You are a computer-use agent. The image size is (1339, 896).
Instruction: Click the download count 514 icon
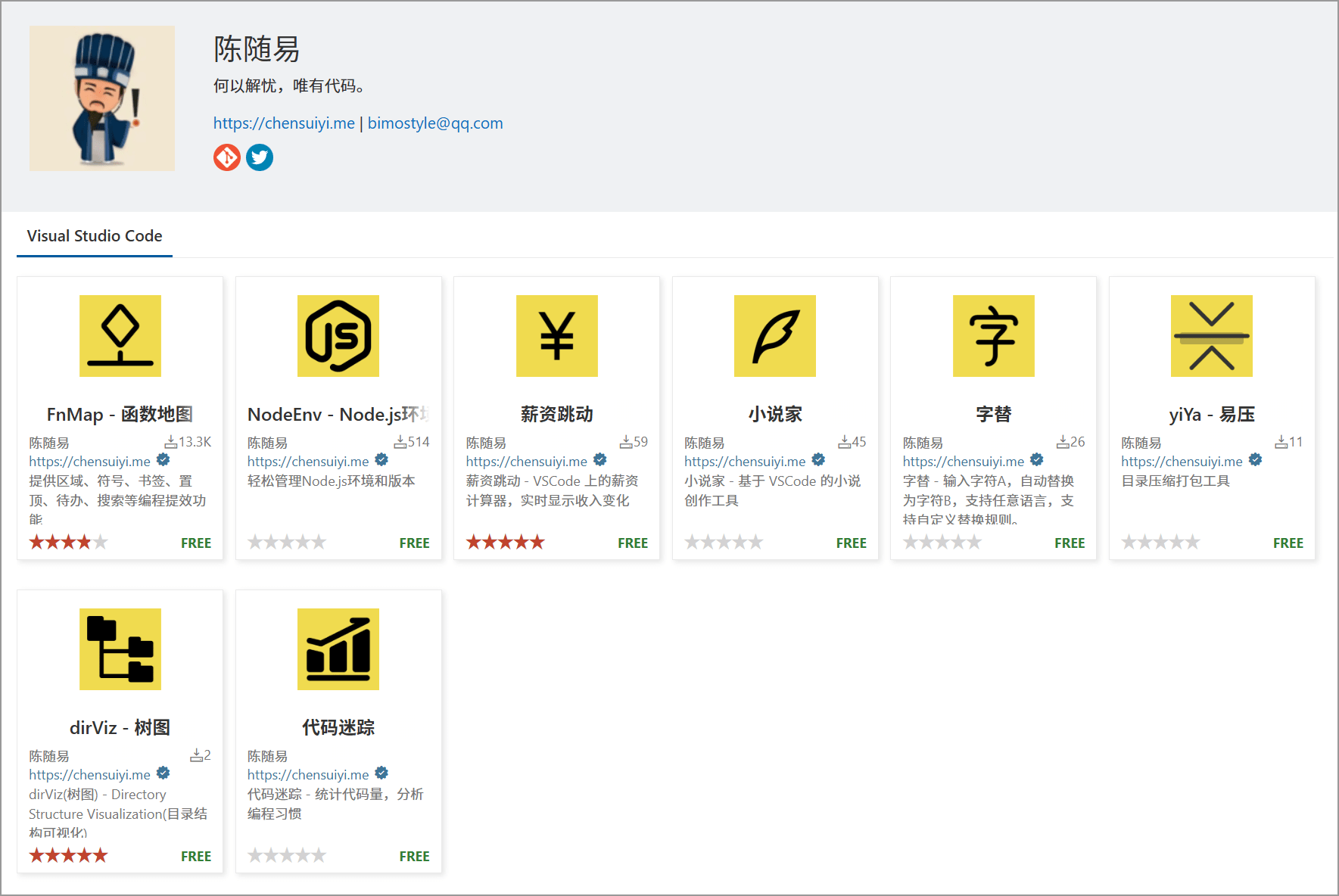coord(400,442)
